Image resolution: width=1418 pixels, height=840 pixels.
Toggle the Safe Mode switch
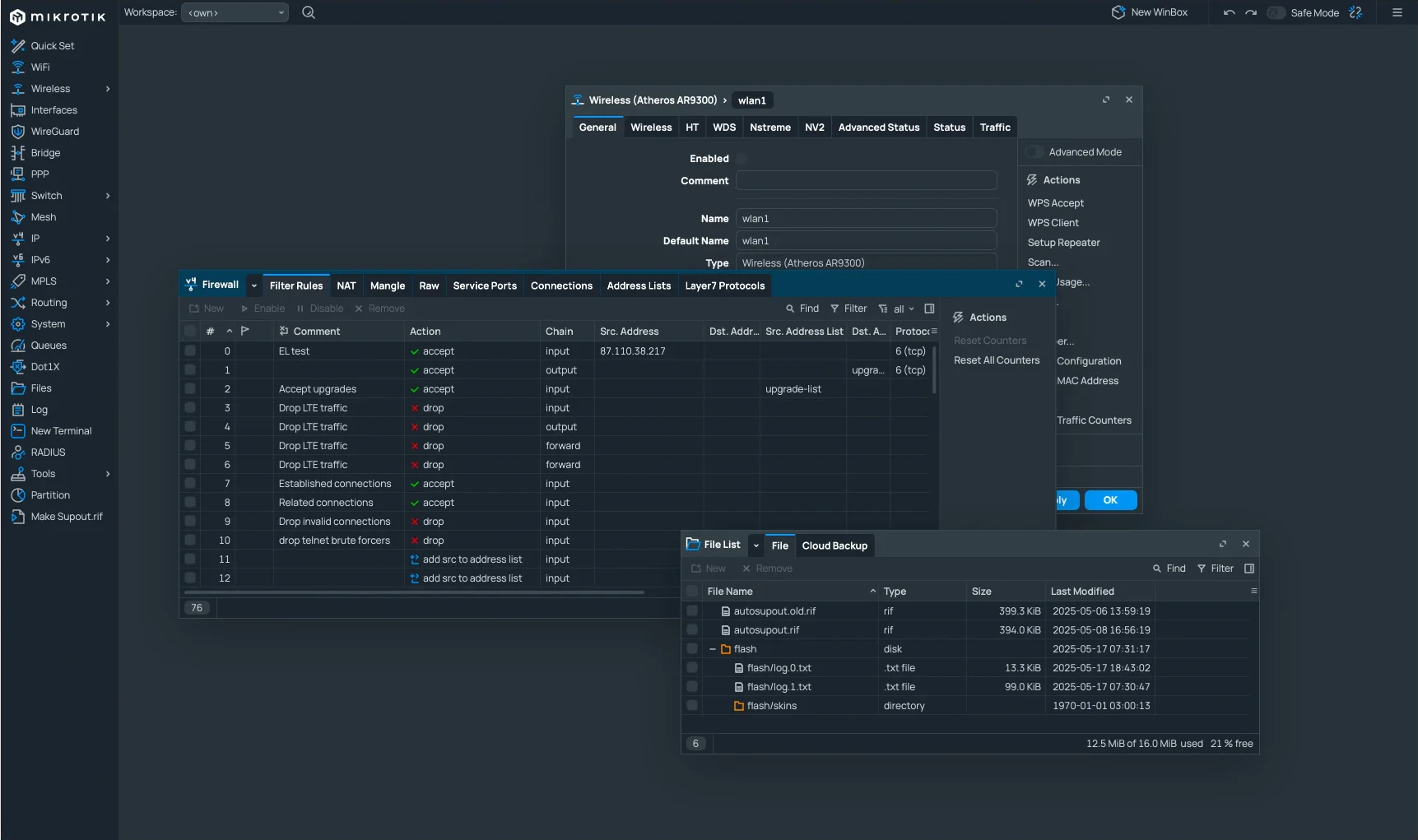point(1276,12)
